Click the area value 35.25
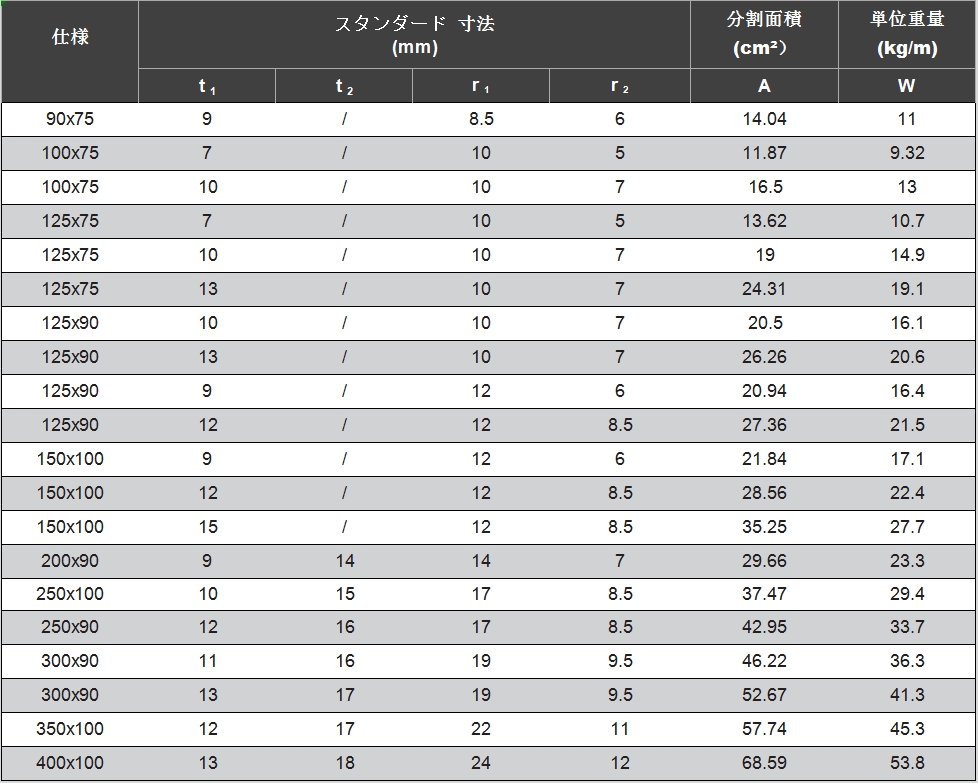 click(x=764, y=527)
